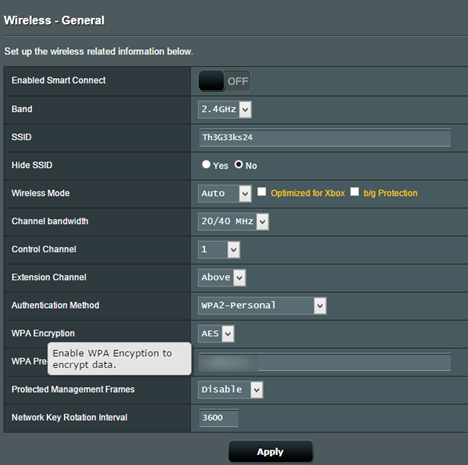Screen dimensions: 468x465
Task: Select No for Hide SSID
Action: (238, 164)
